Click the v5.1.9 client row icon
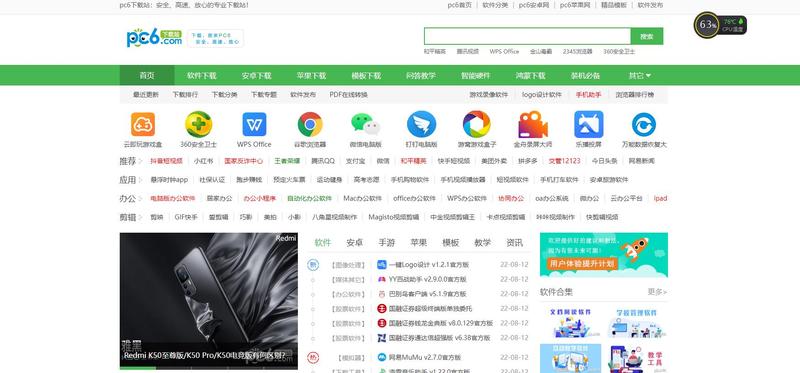This screenshot has height=373, width=800. point(382,294)
